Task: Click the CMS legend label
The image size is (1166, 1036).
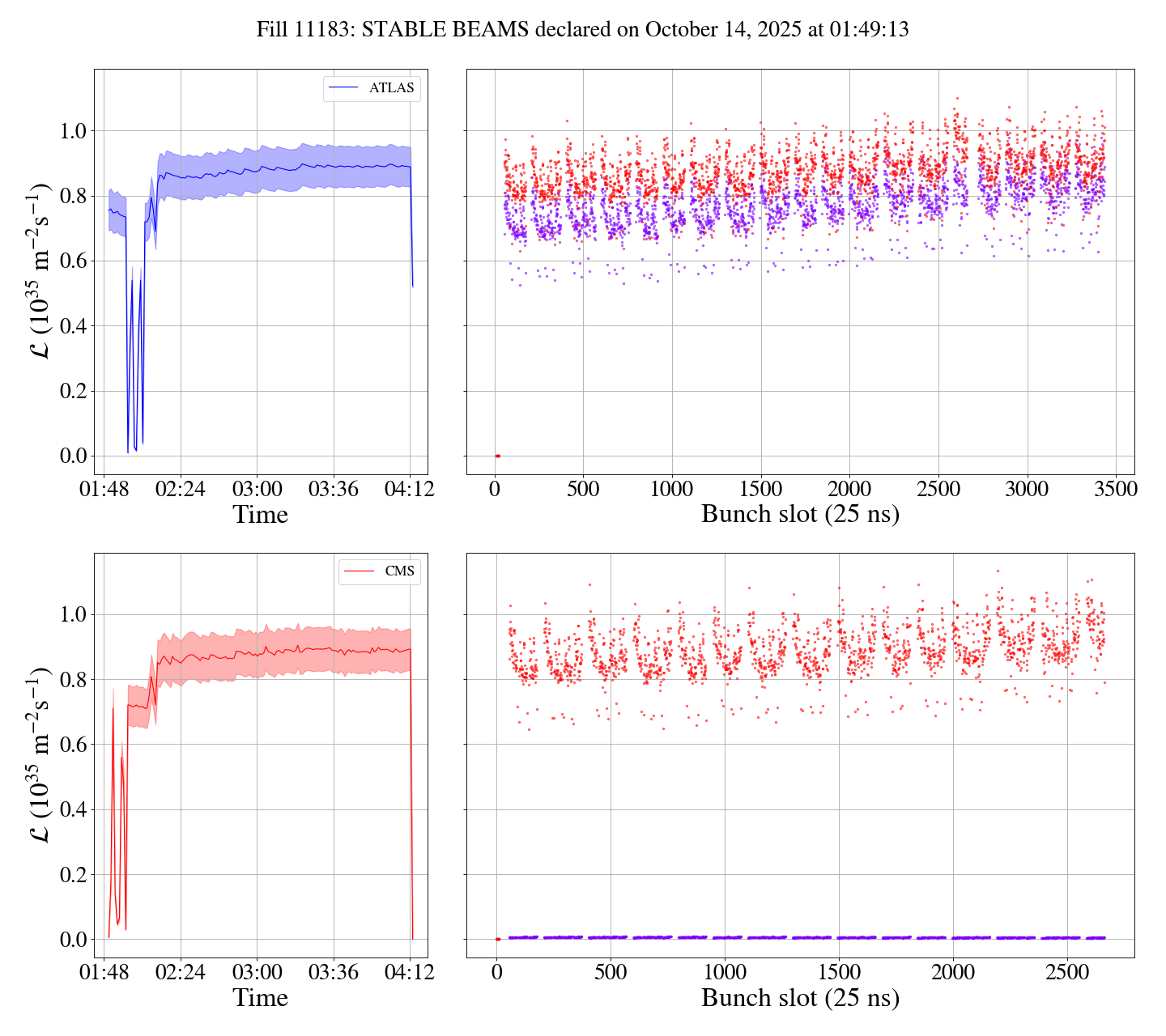Action: (399, 571)
